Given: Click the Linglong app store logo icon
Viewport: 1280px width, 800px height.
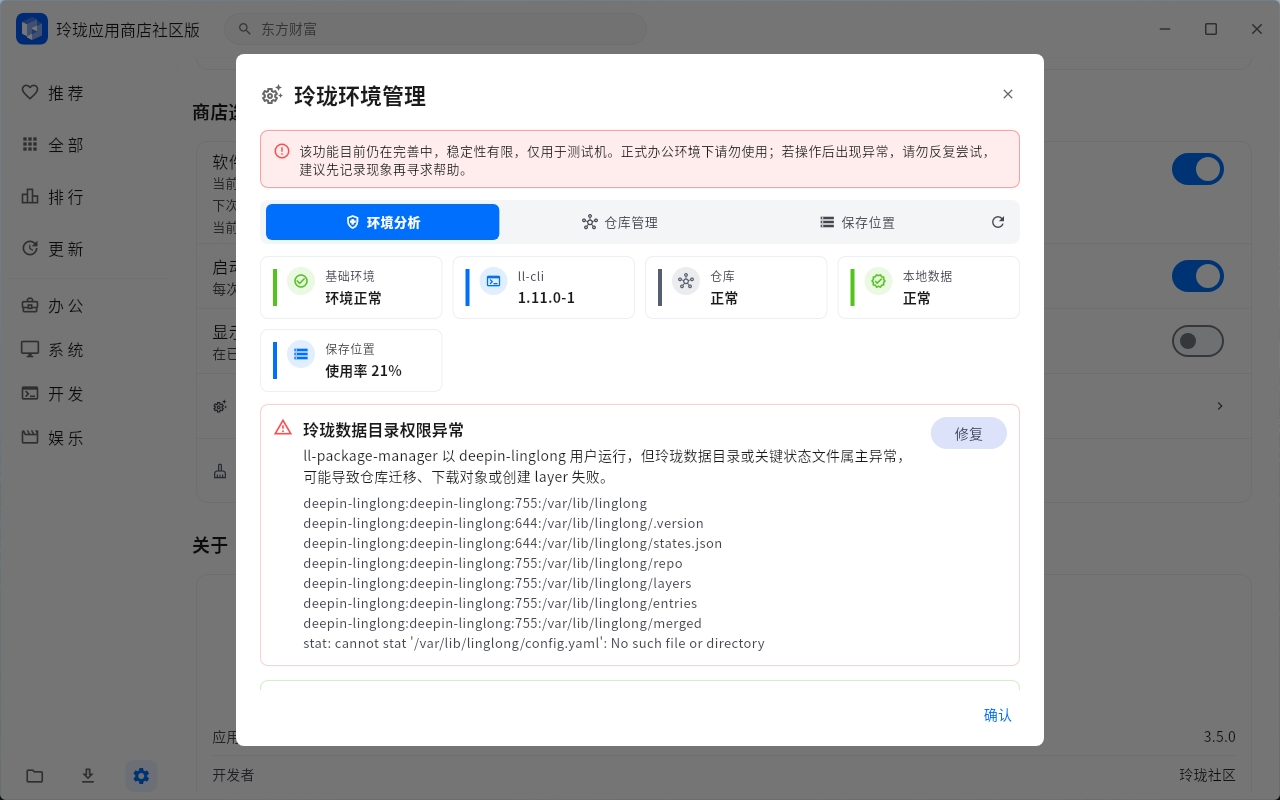Looking at the screenshot, I should (x=32, y=29).
